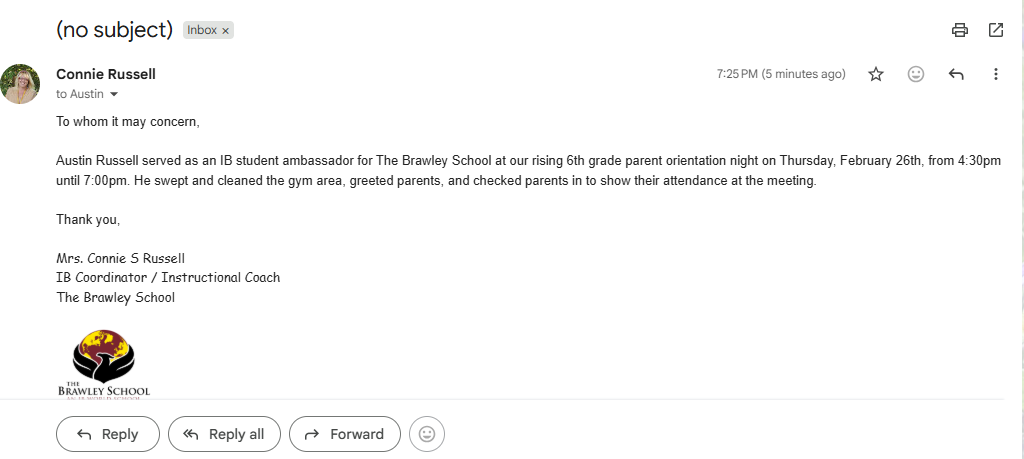Image resolution: width=1024 pixels, height=459 pixels.
Task: Hit the Forward button
Action: coord(344,434)
